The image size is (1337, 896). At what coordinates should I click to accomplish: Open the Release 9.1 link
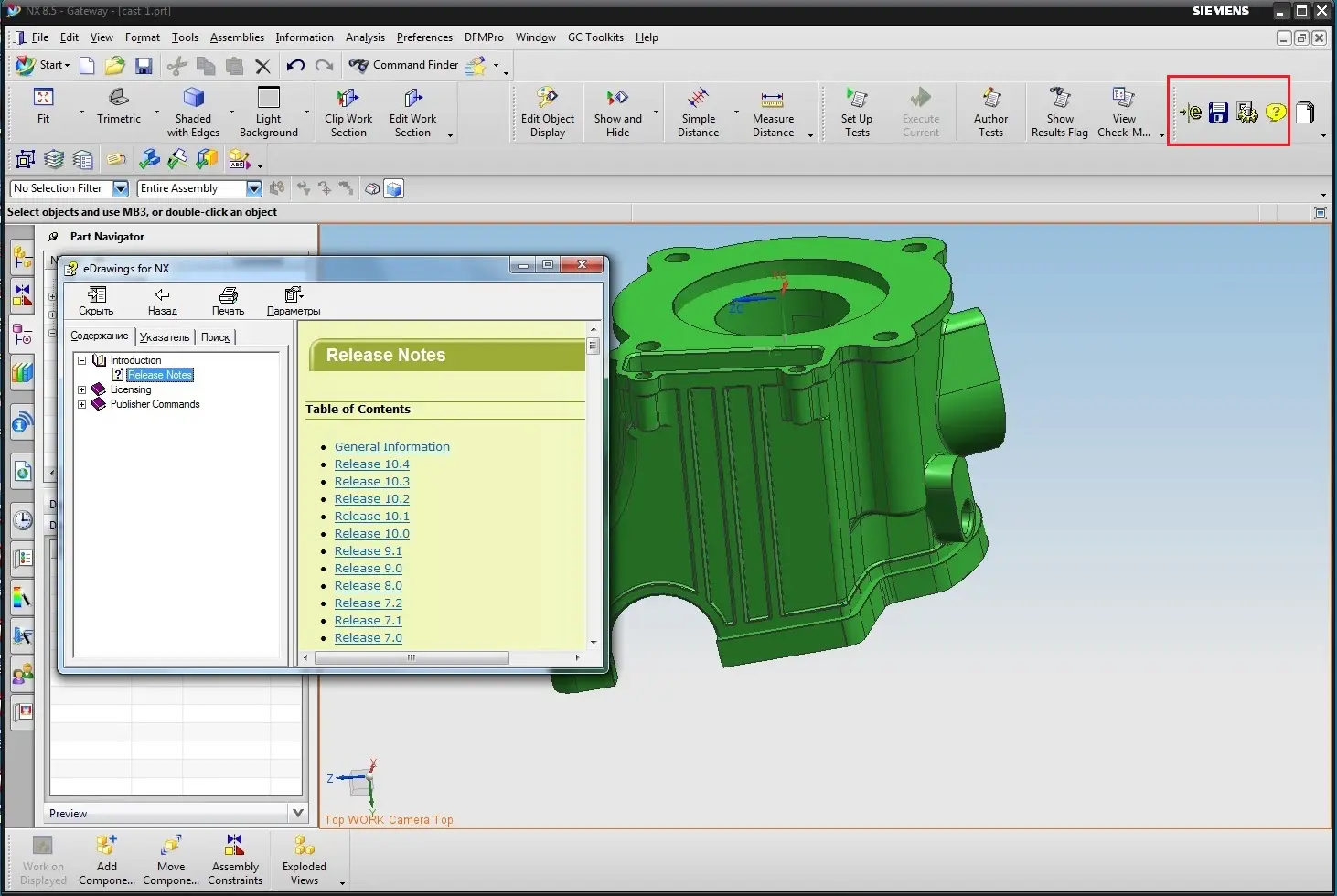point(369,551)
